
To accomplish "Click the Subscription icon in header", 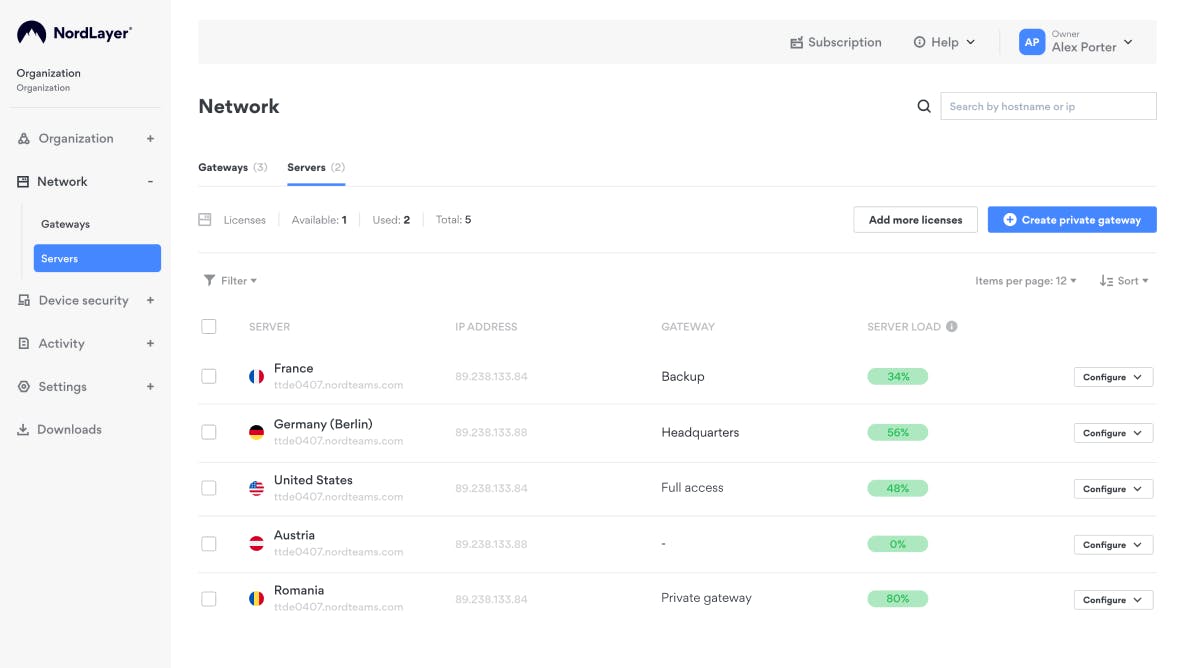I will click(x=797, y=43).
